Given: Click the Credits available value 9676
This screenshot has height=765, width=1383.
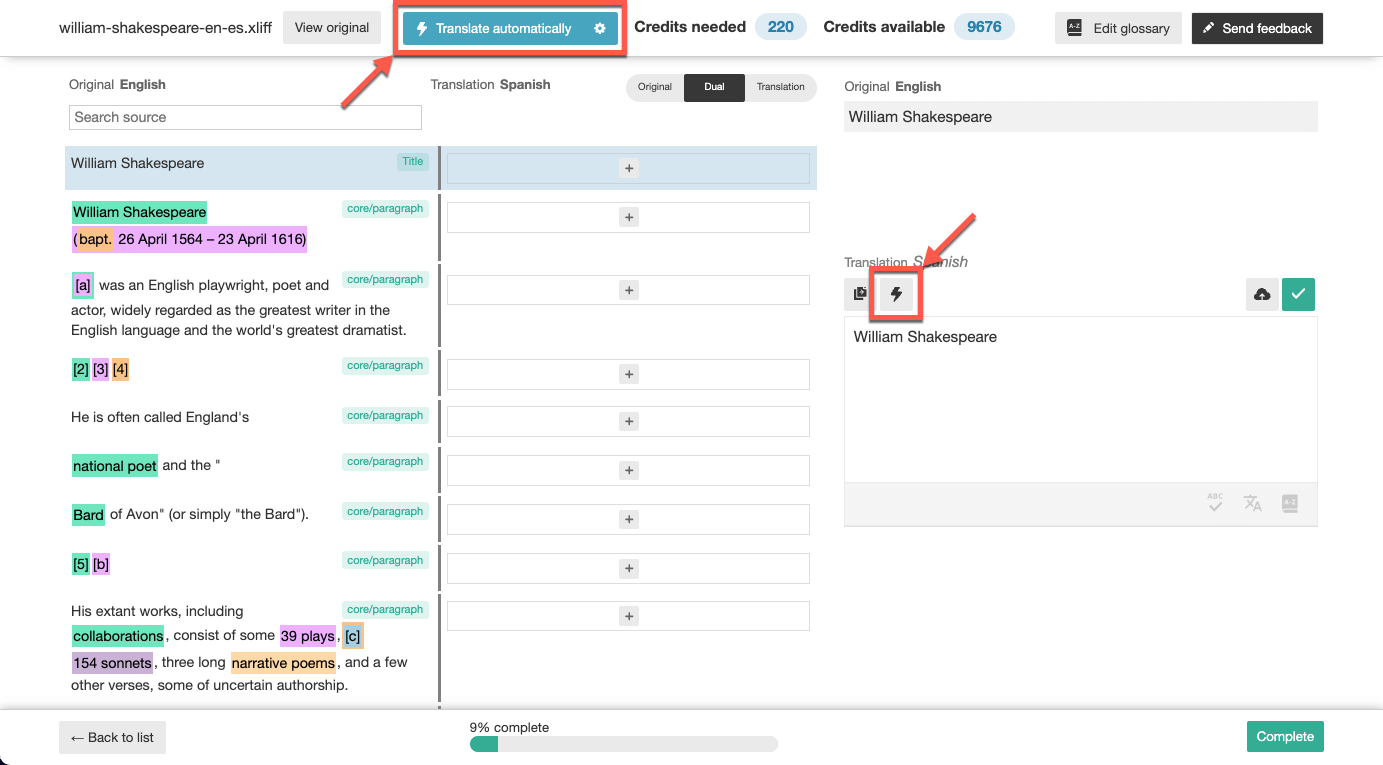Looking at the screenshot, I should pyautogui.click(x=984, y=27).
